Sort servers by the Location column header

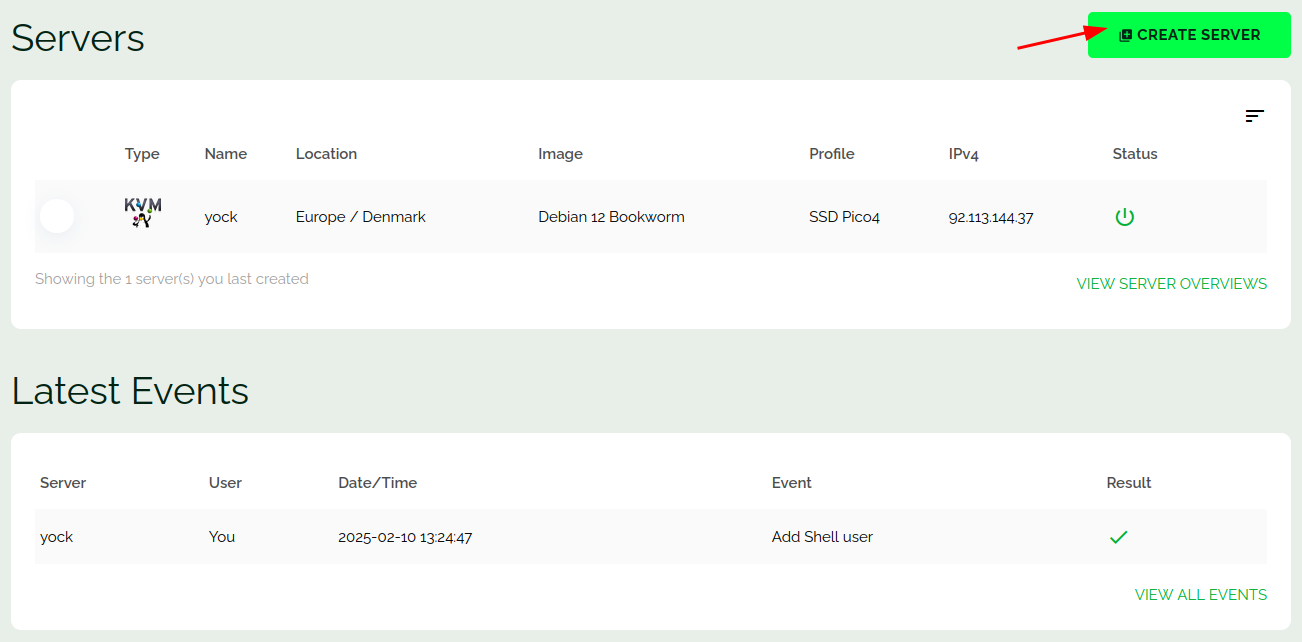click(x=326, y=154)
